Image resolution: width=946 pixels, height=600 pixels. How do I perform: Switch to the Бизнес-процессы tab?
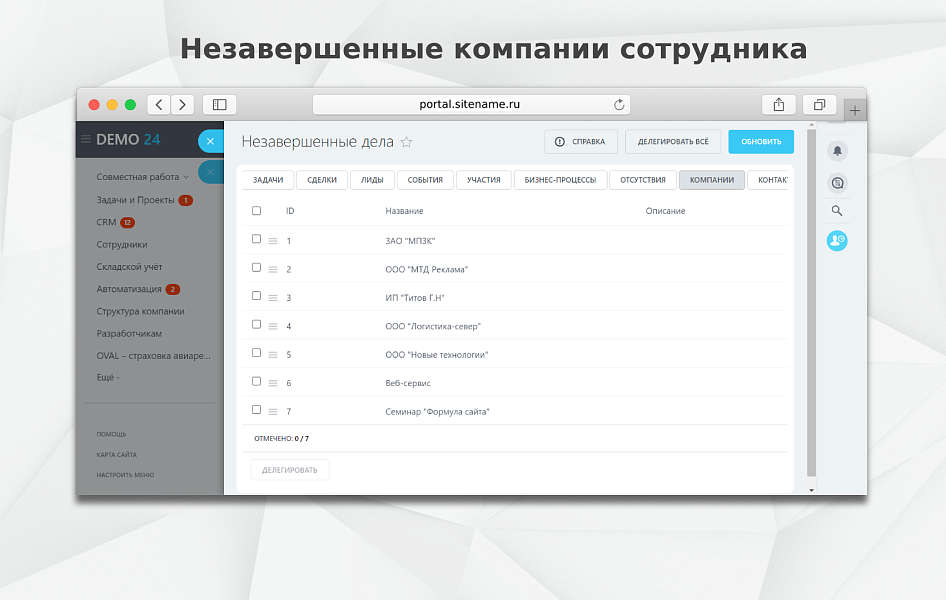coord(560,180)
